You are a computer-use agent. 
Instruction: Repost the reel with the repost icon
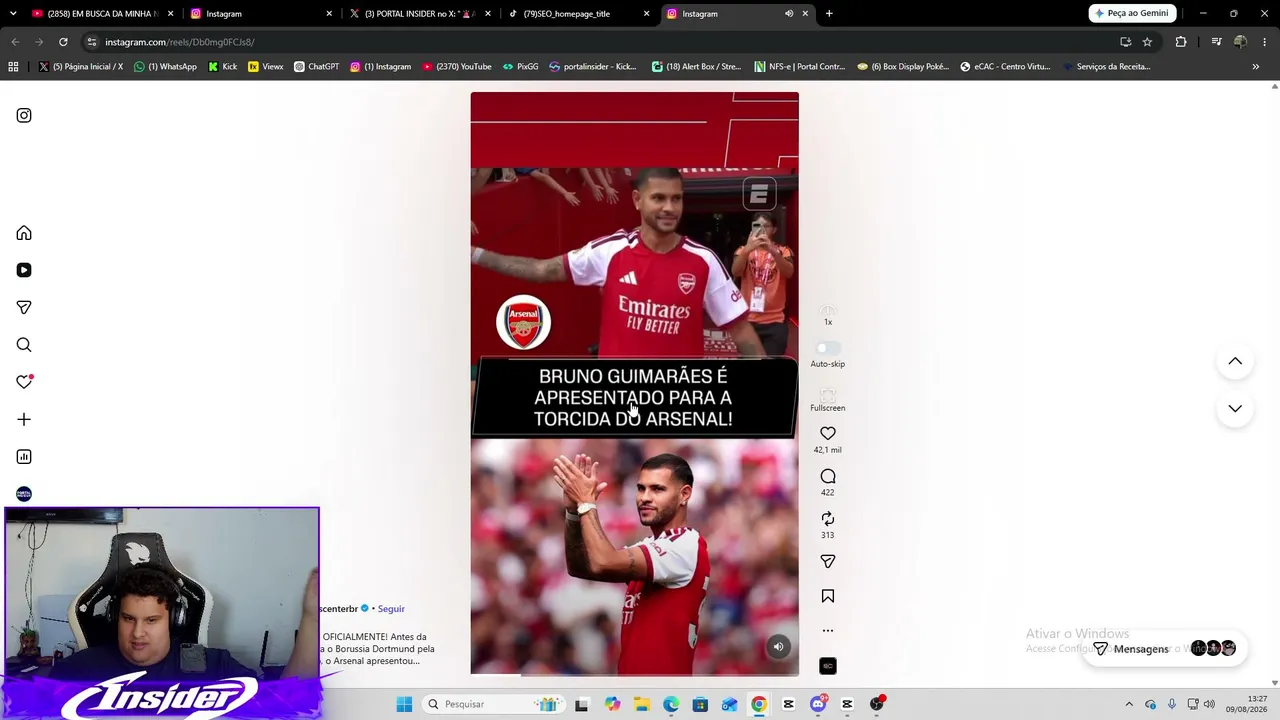(x=828, y=518)
